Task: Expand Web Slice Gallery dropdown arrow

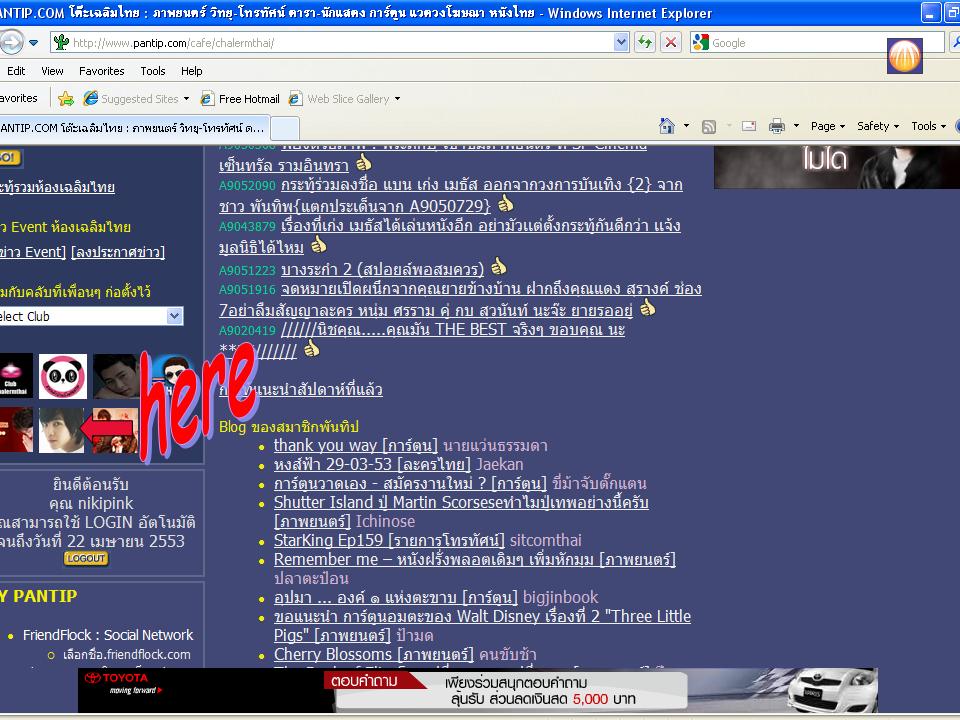Action: (x=397, y=99)
